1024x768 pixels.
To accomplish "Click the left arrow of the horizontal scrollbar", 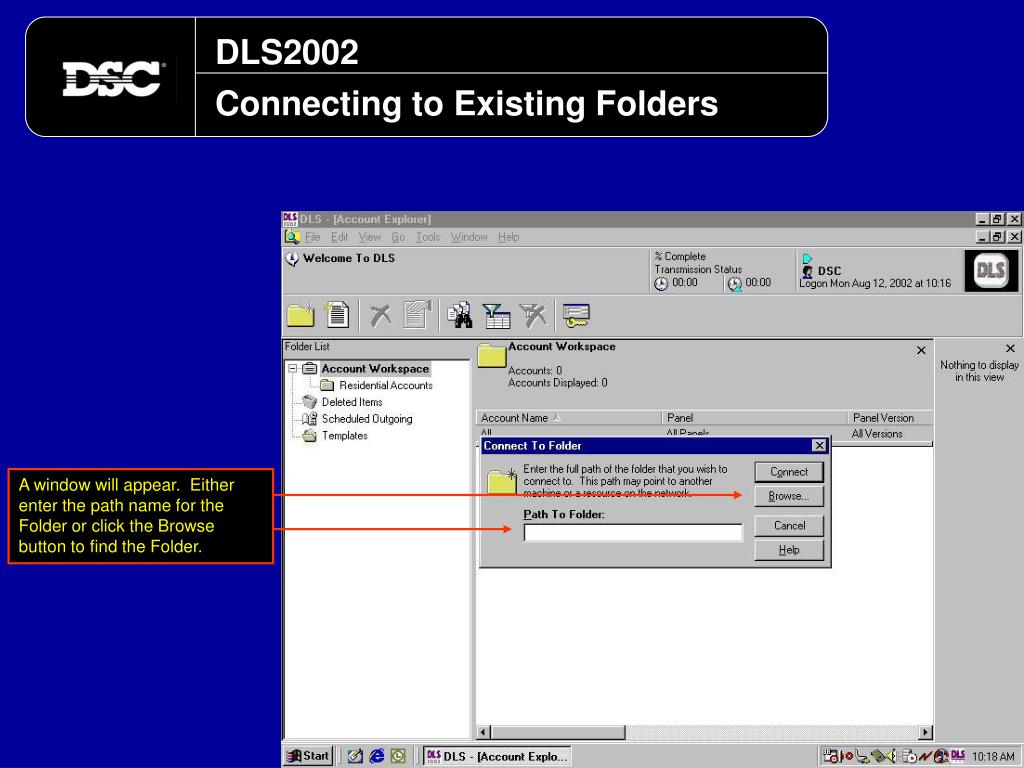I will [x=483, y=733].
